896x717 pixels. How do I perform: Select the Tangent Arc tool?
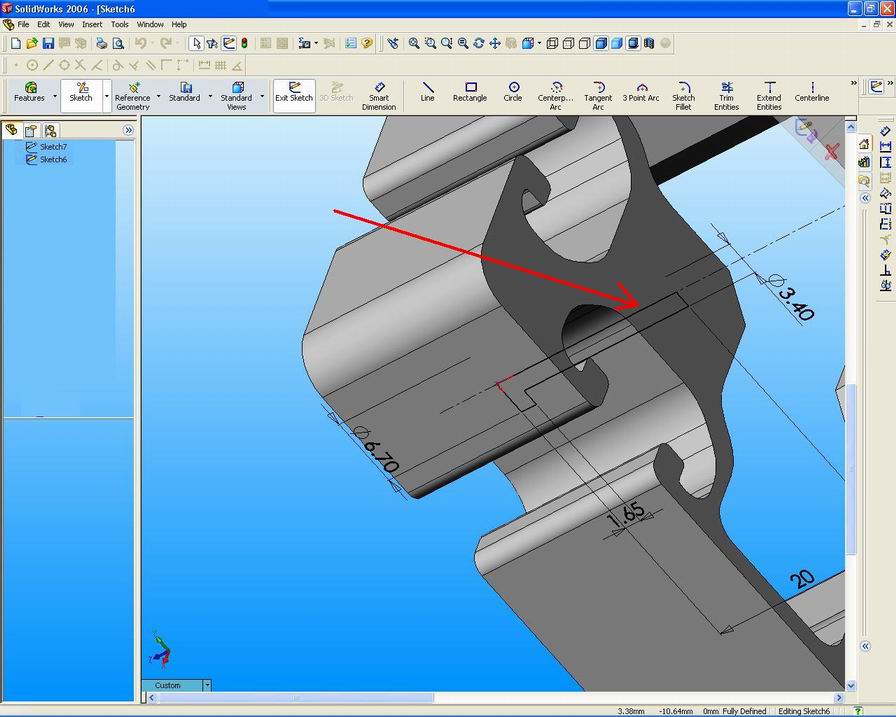coord(597,92)
